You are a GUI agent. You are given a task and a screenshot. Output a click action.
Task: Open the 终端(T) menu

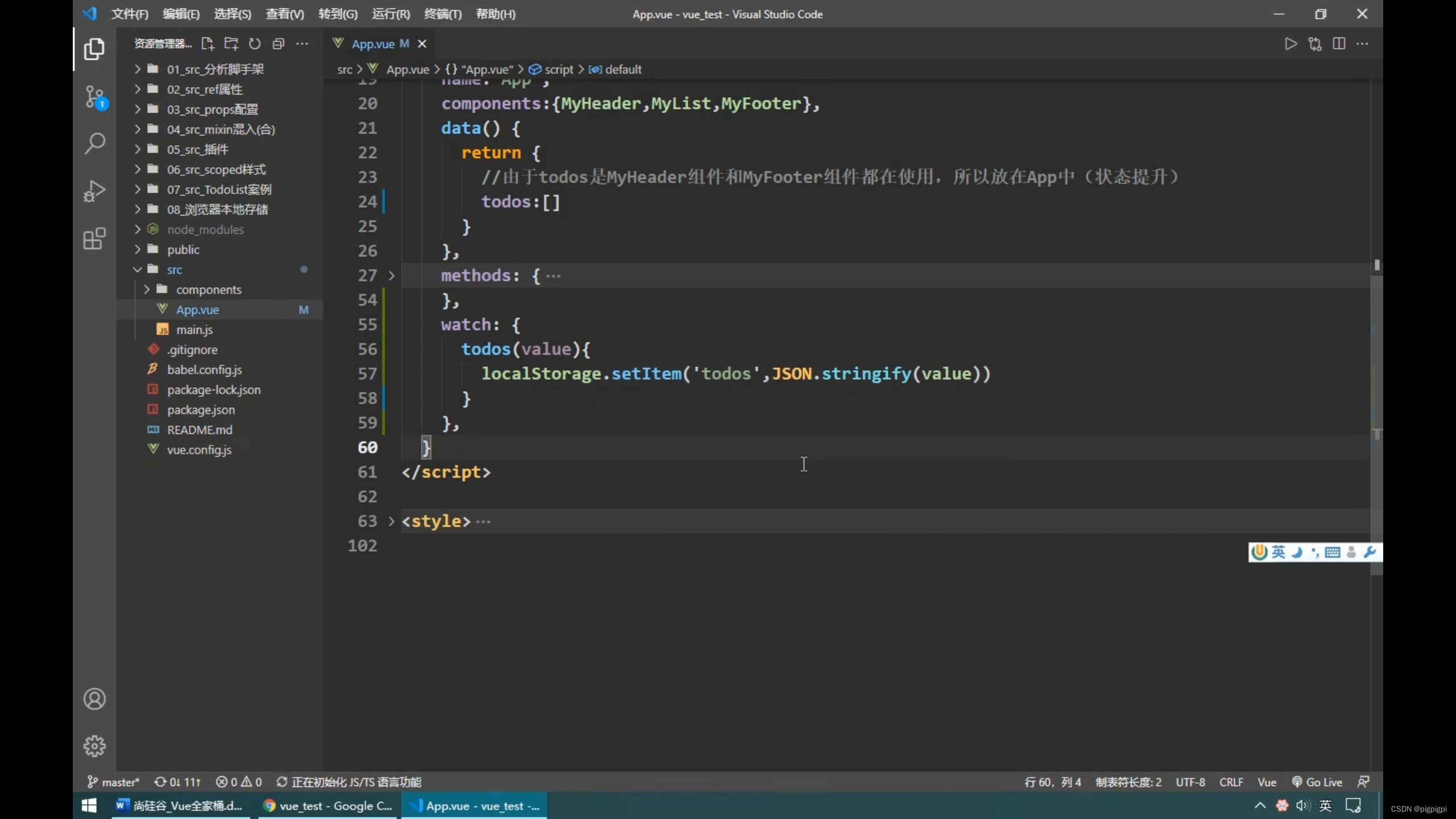tap(443, 14)
